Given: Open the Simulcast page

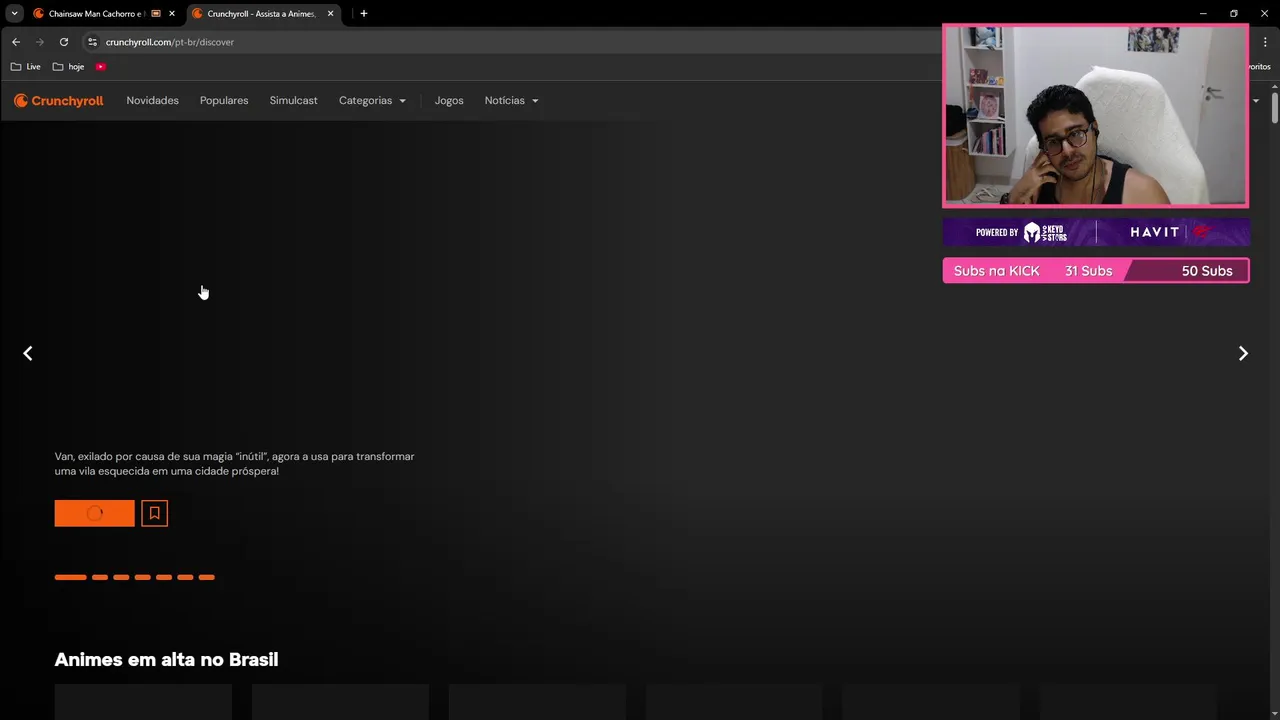Looking at the screenshot, I should (x=293, y=101).
